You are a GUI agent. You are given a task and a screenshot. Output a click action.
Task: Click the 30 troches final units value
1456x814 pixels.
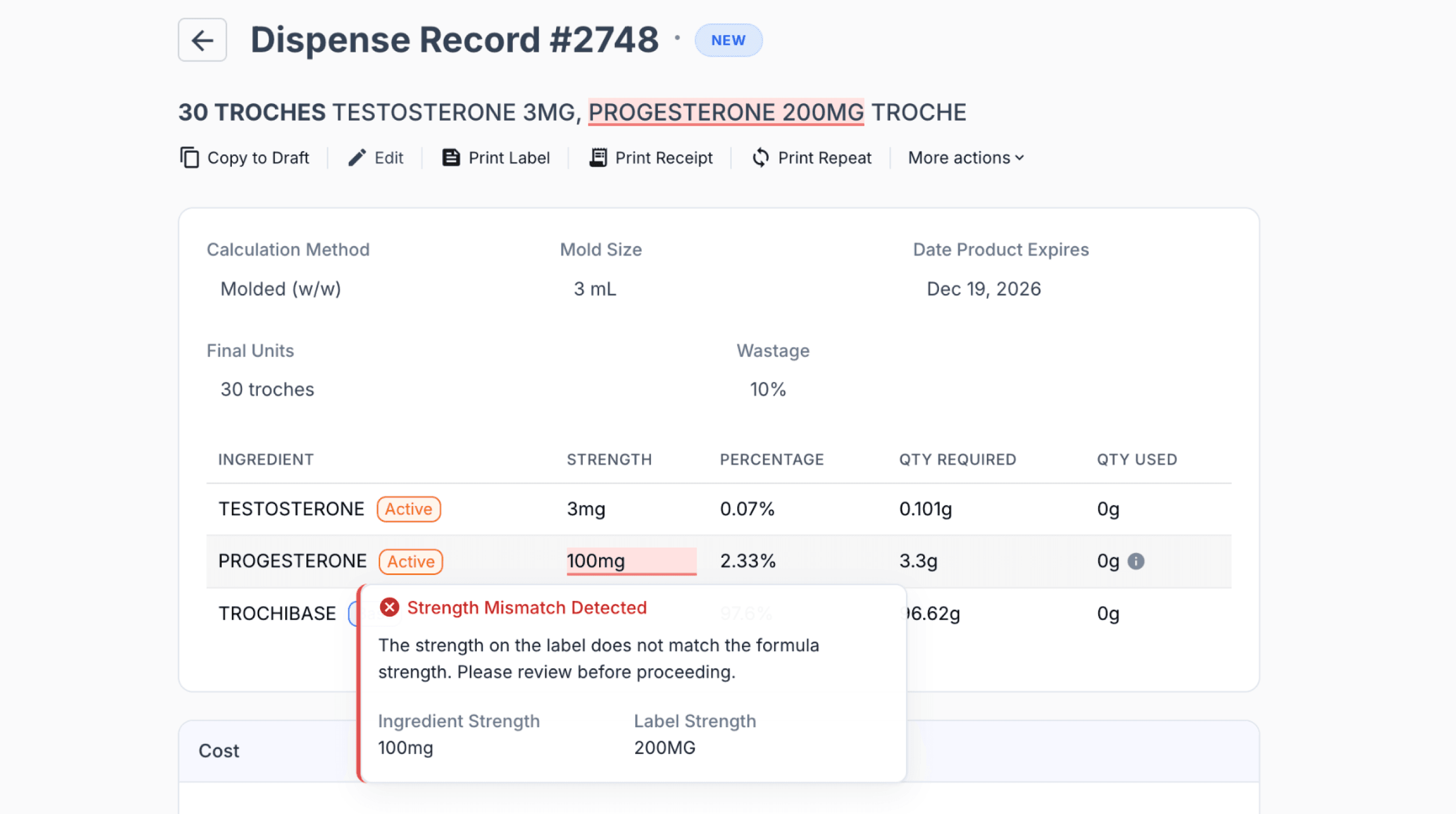[267, 389]
